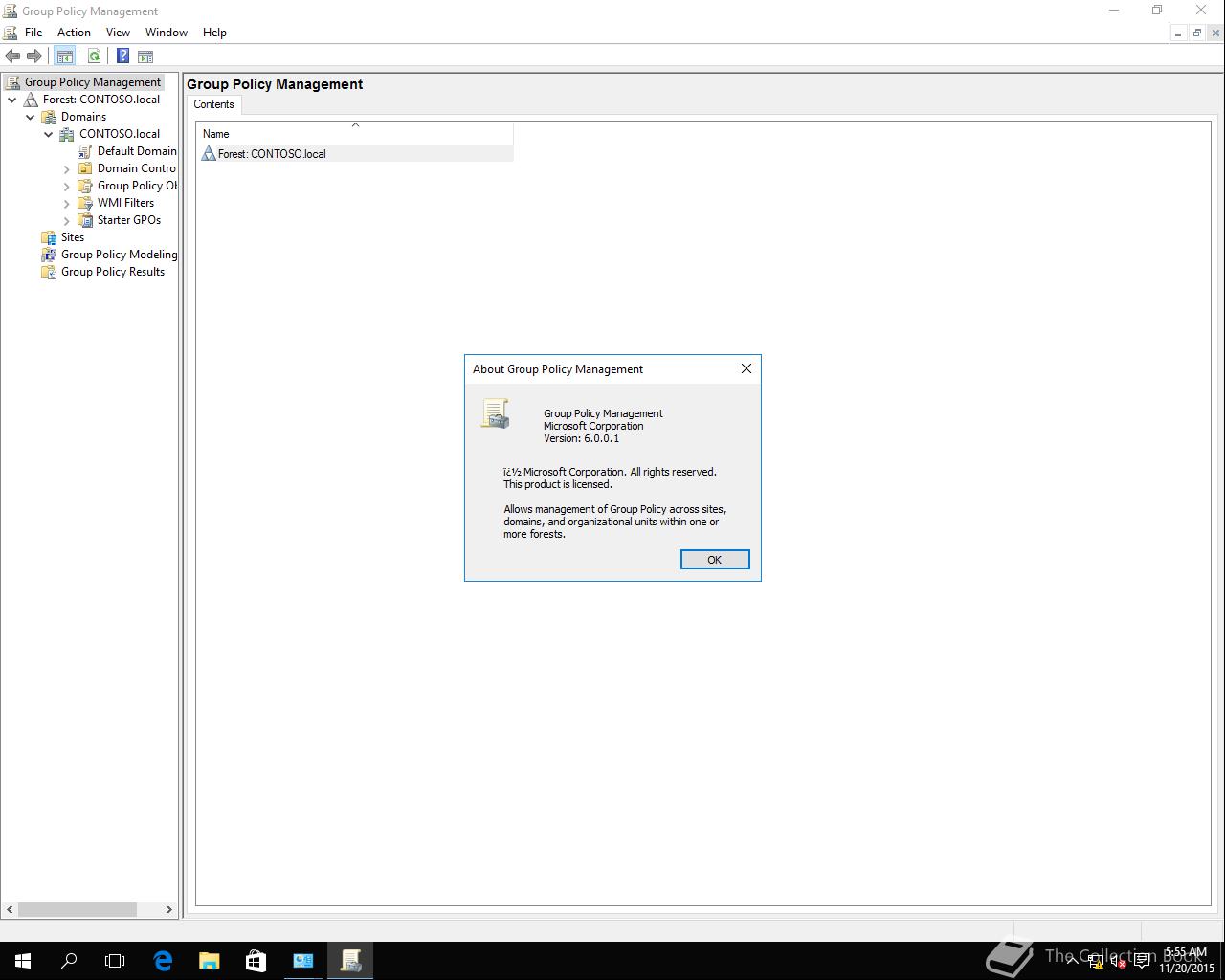Viewport: 1225px width, 980px height.
Task: Show hidden tray icons chevron
Action: [1073, 961]
